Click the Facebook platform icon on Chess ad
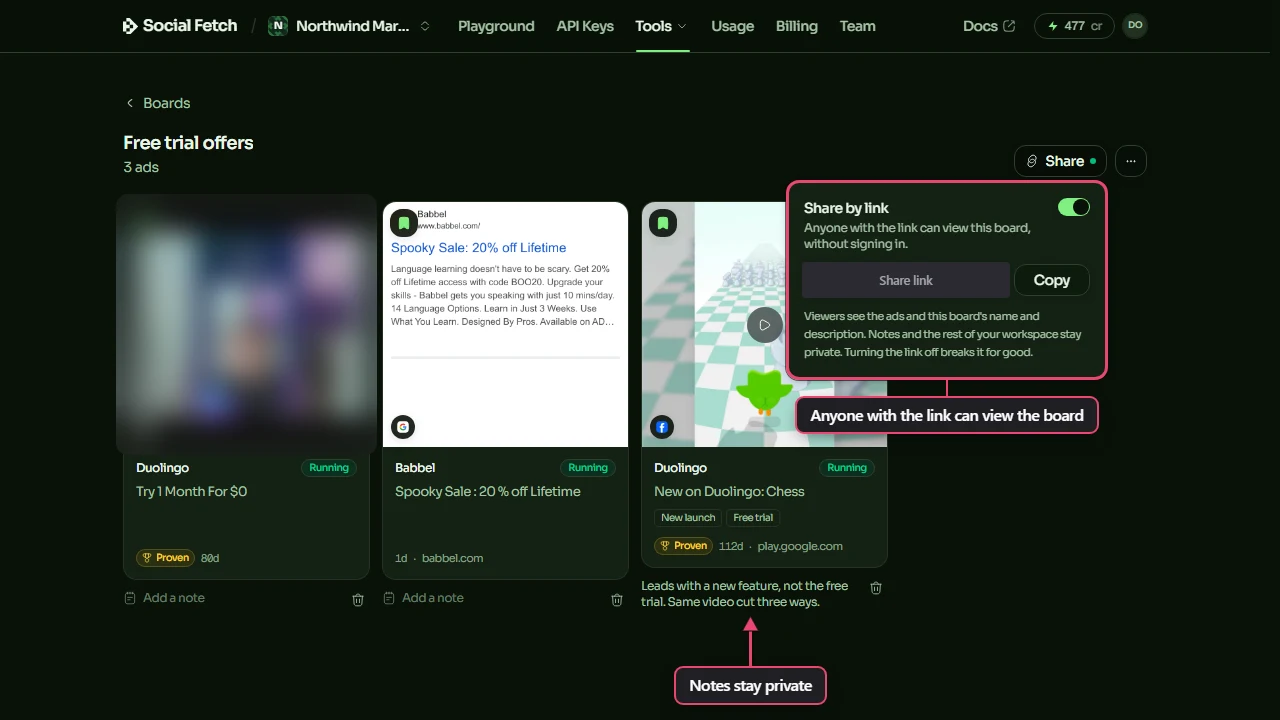 click(x=662, y=427)
